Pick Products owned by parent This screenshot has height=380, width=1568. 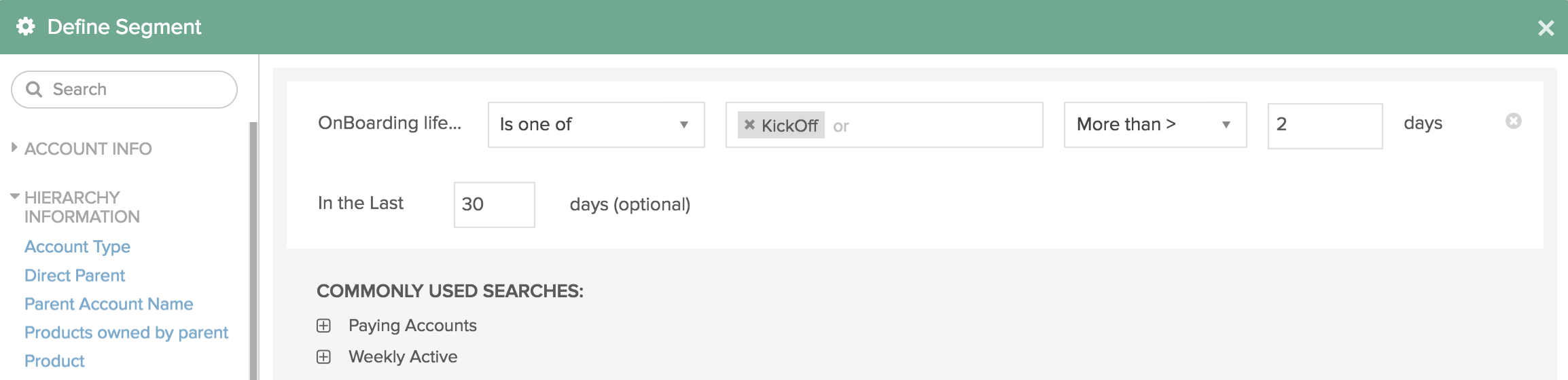(126, 332)
